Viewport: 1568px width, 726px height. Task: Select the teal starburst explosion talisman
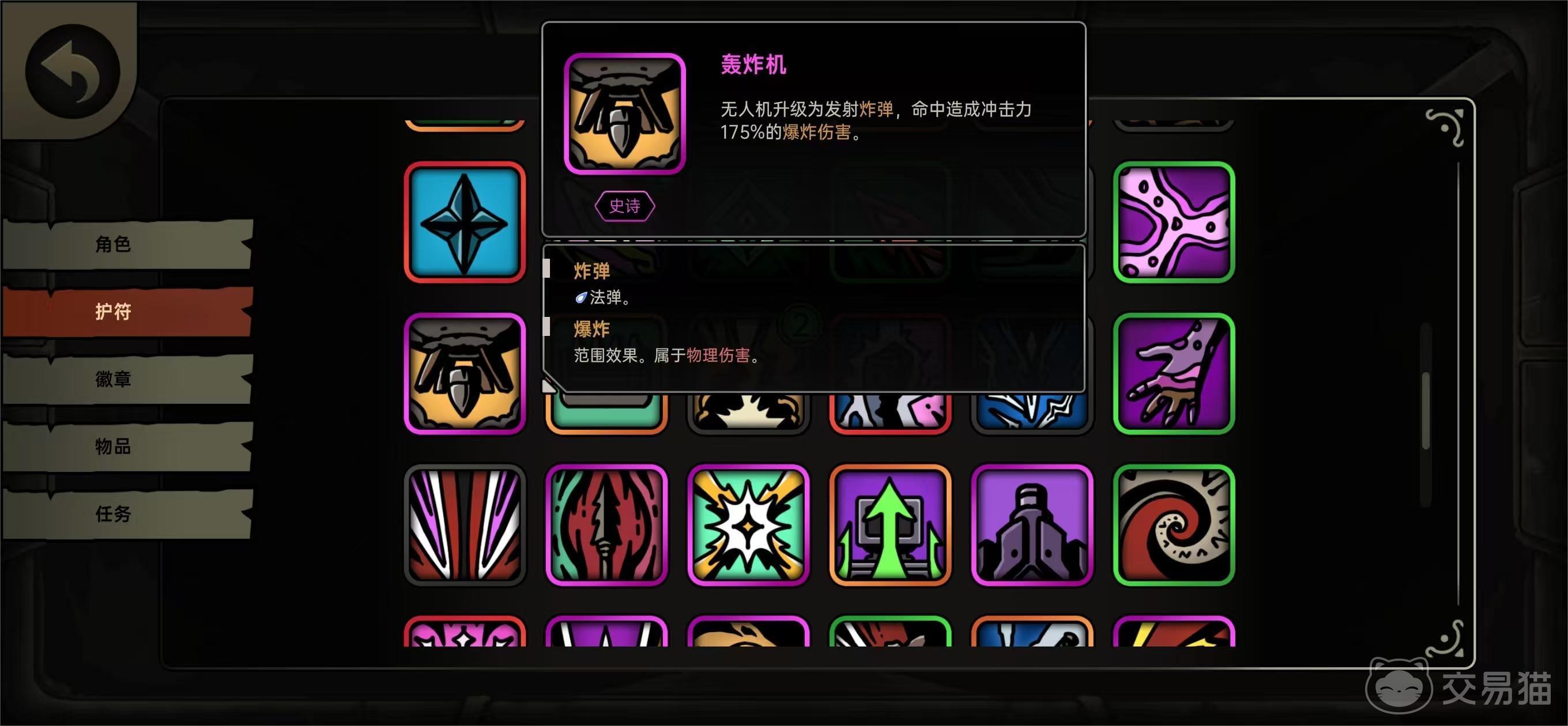748,525
